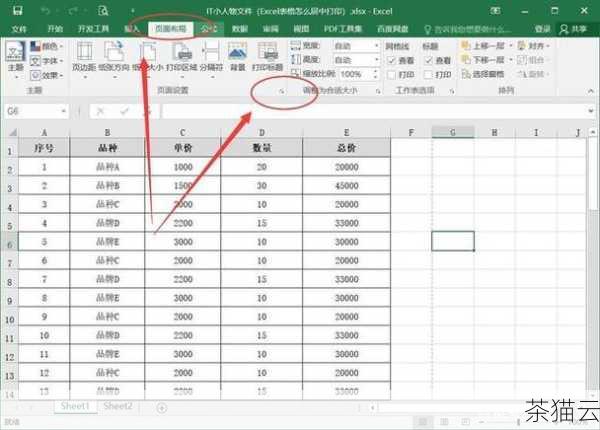Select the Sheet2 worksheet tab
The height and width of the screenshot is (430, 600).
pyautogui.click(x=118, y=406)
